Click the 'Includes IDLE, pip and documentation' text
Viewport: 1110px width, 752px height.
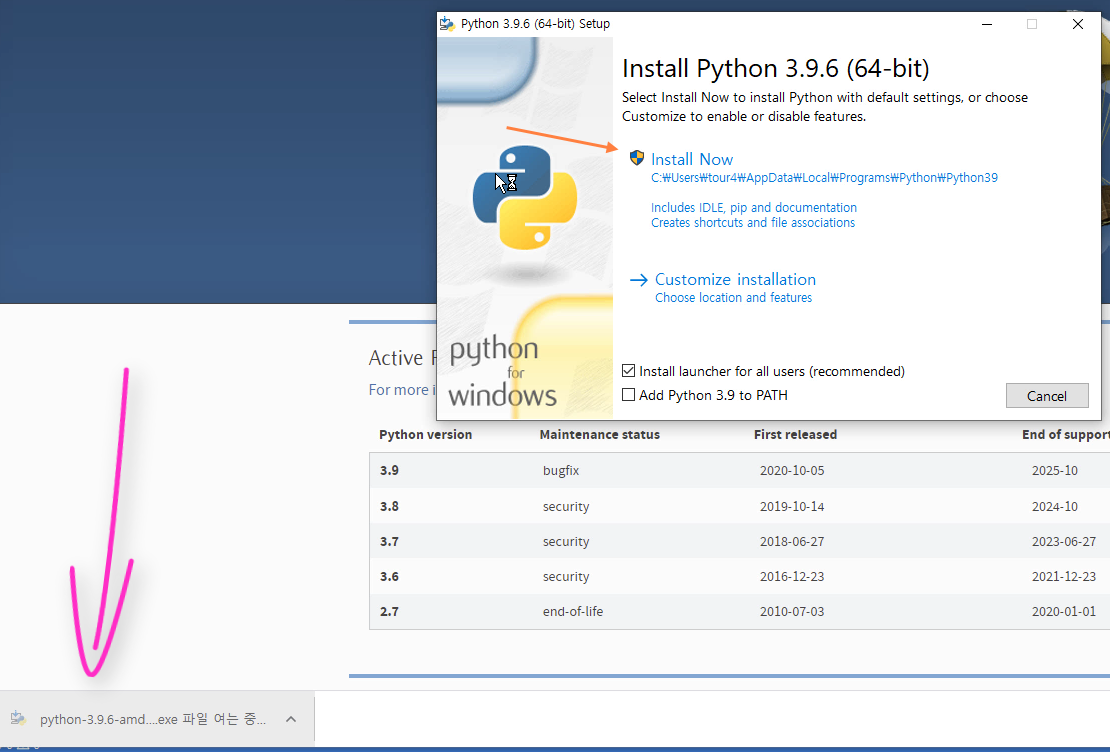point(754,207)
